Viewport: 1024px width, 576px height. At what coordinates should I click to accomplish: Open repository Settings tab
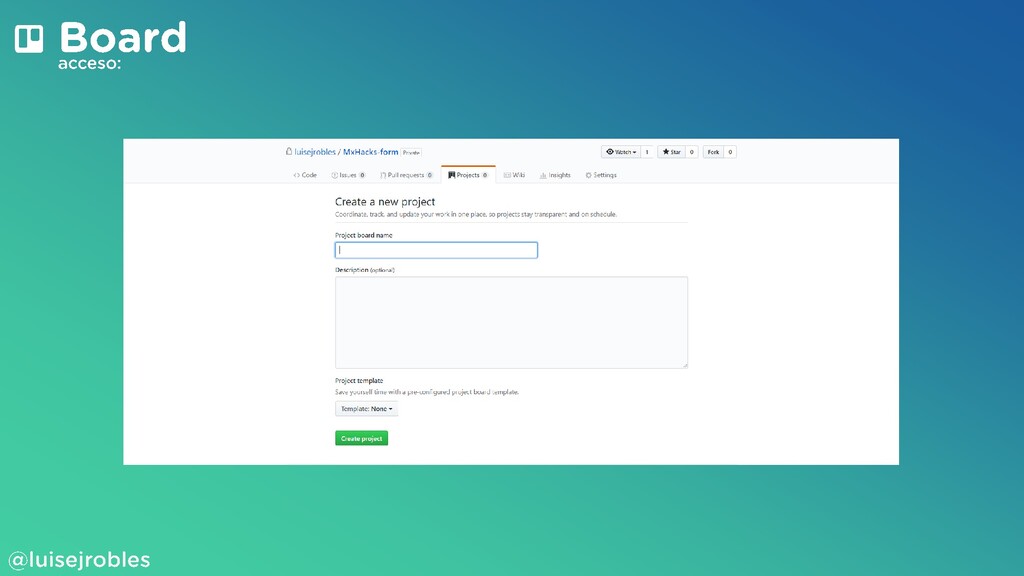pyautogui.click(x=601, y=175)
